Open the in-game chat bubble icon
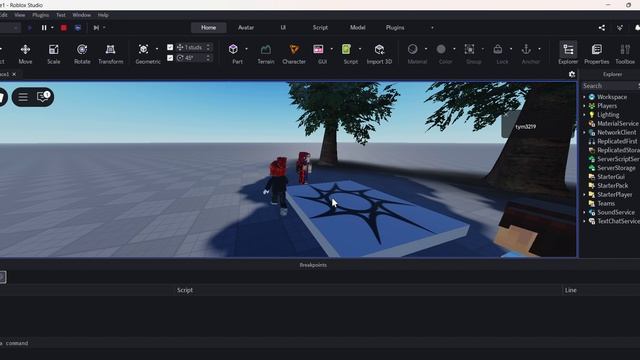The image size is (640, 360). (43, 97)
